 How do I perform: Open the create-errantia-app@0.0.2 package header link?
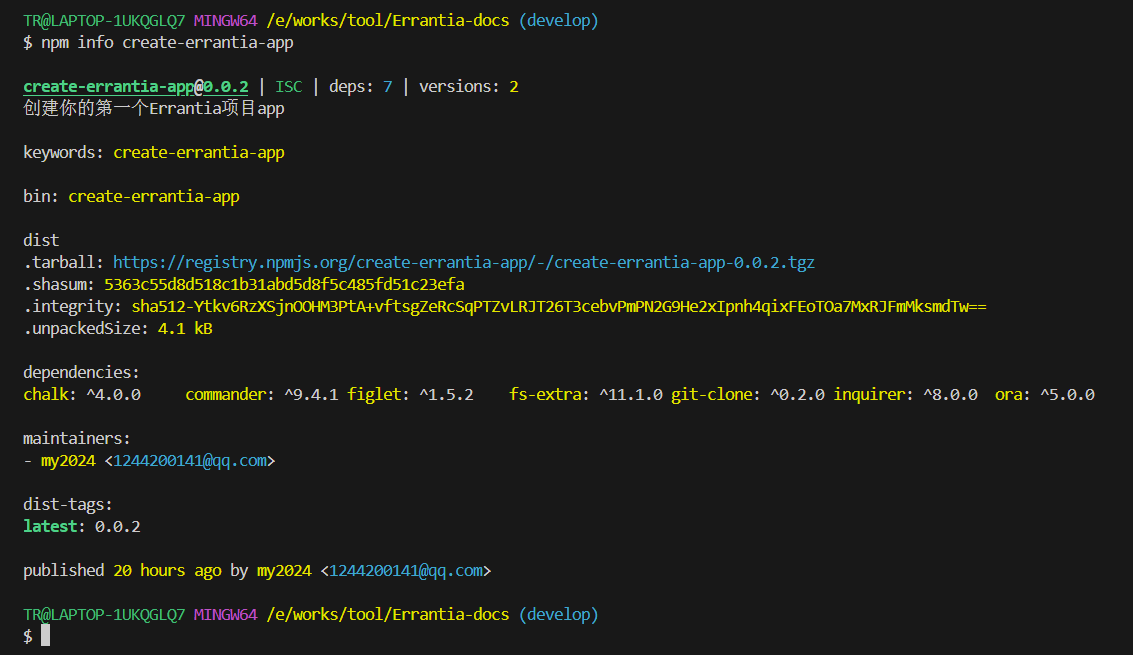[136, 87]
